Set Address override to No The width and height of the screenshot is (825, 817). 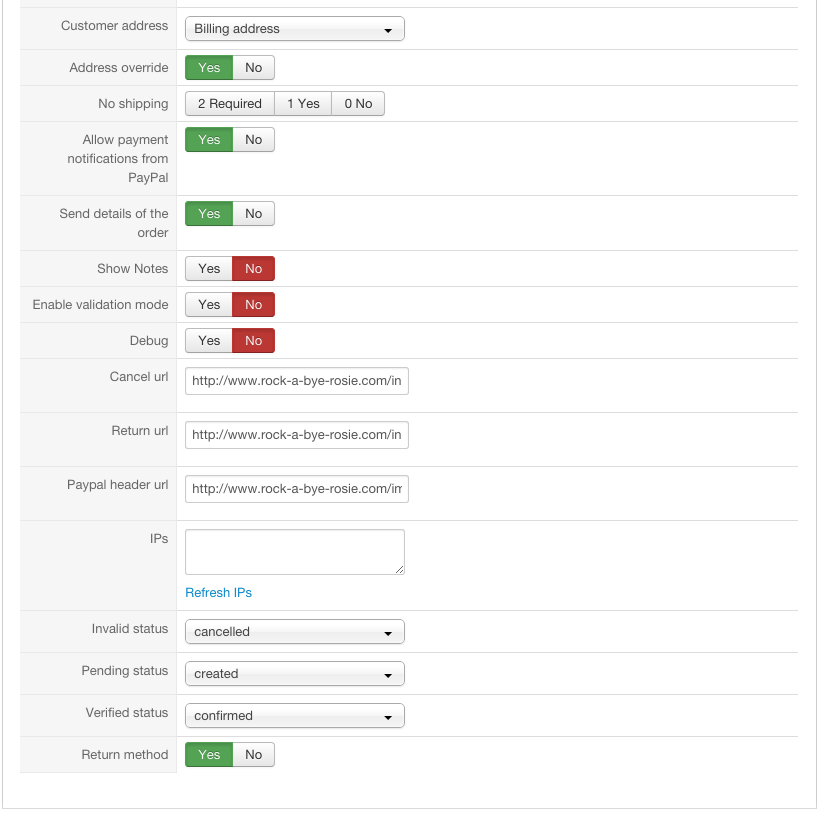coord(254,68)
